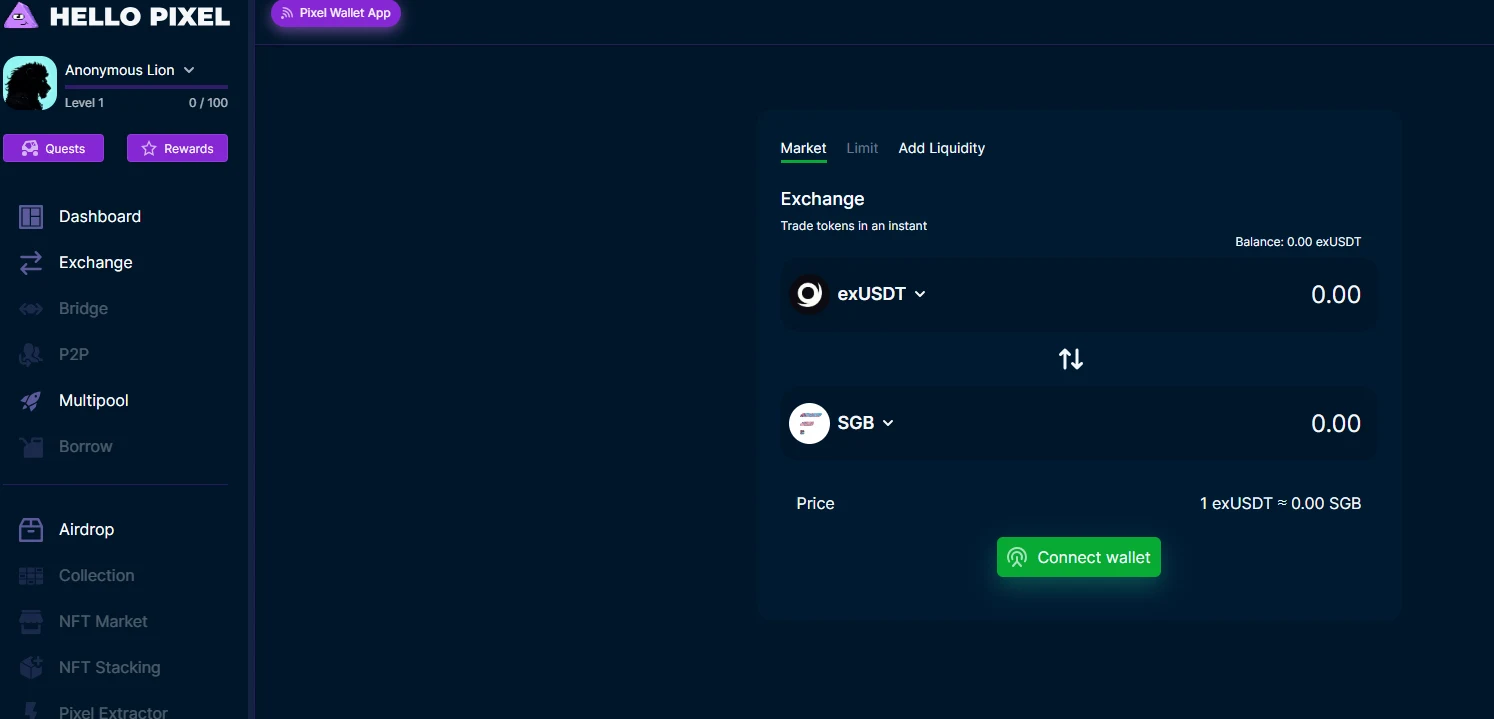Image resolution: width=1494 pixels, height=719 pixels.
Task: Swap tokens with the up-down arrows icon
Action: pos(1071,359)
